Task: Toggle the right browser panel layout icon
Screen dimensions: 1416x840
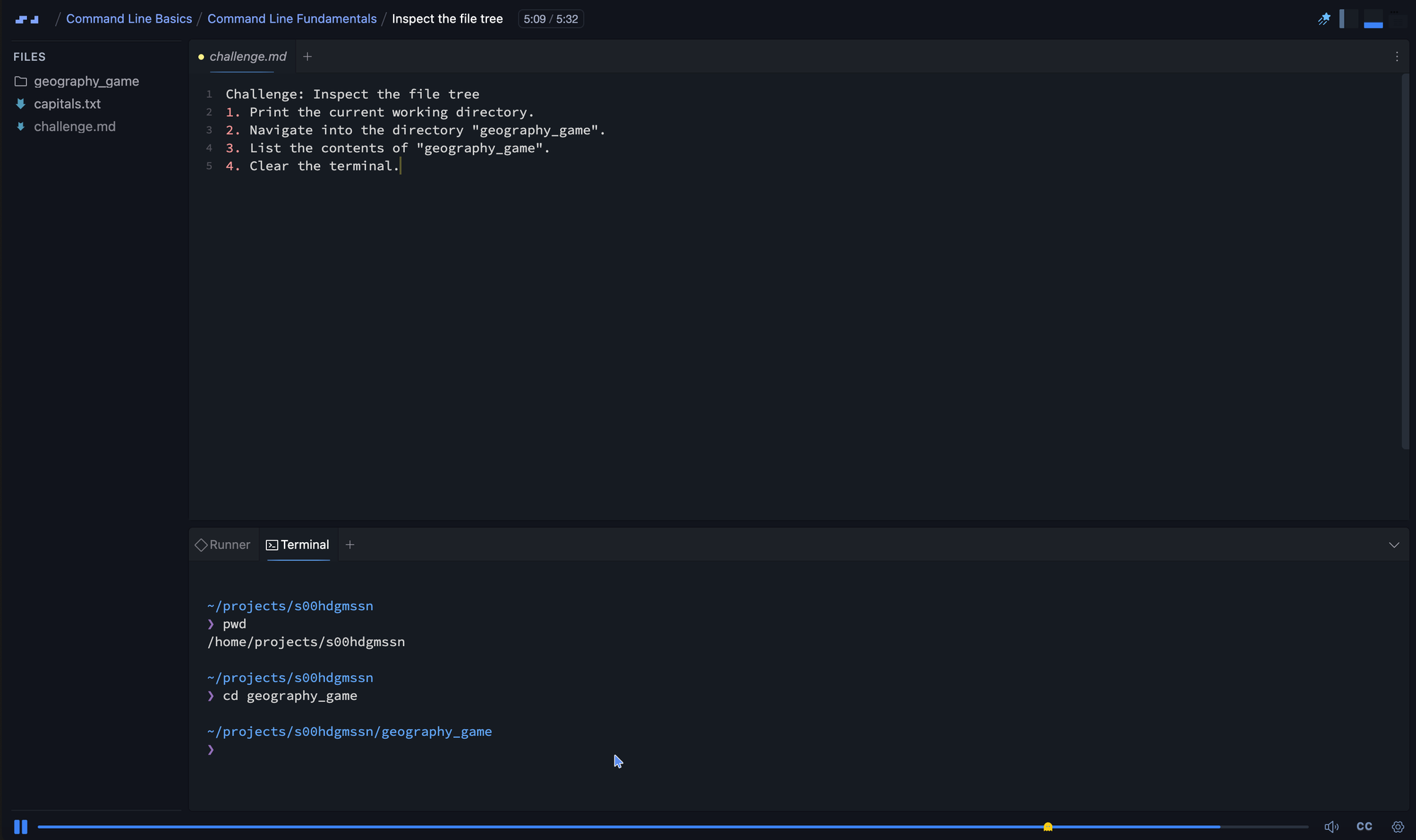Action: tap(1398, 19)
